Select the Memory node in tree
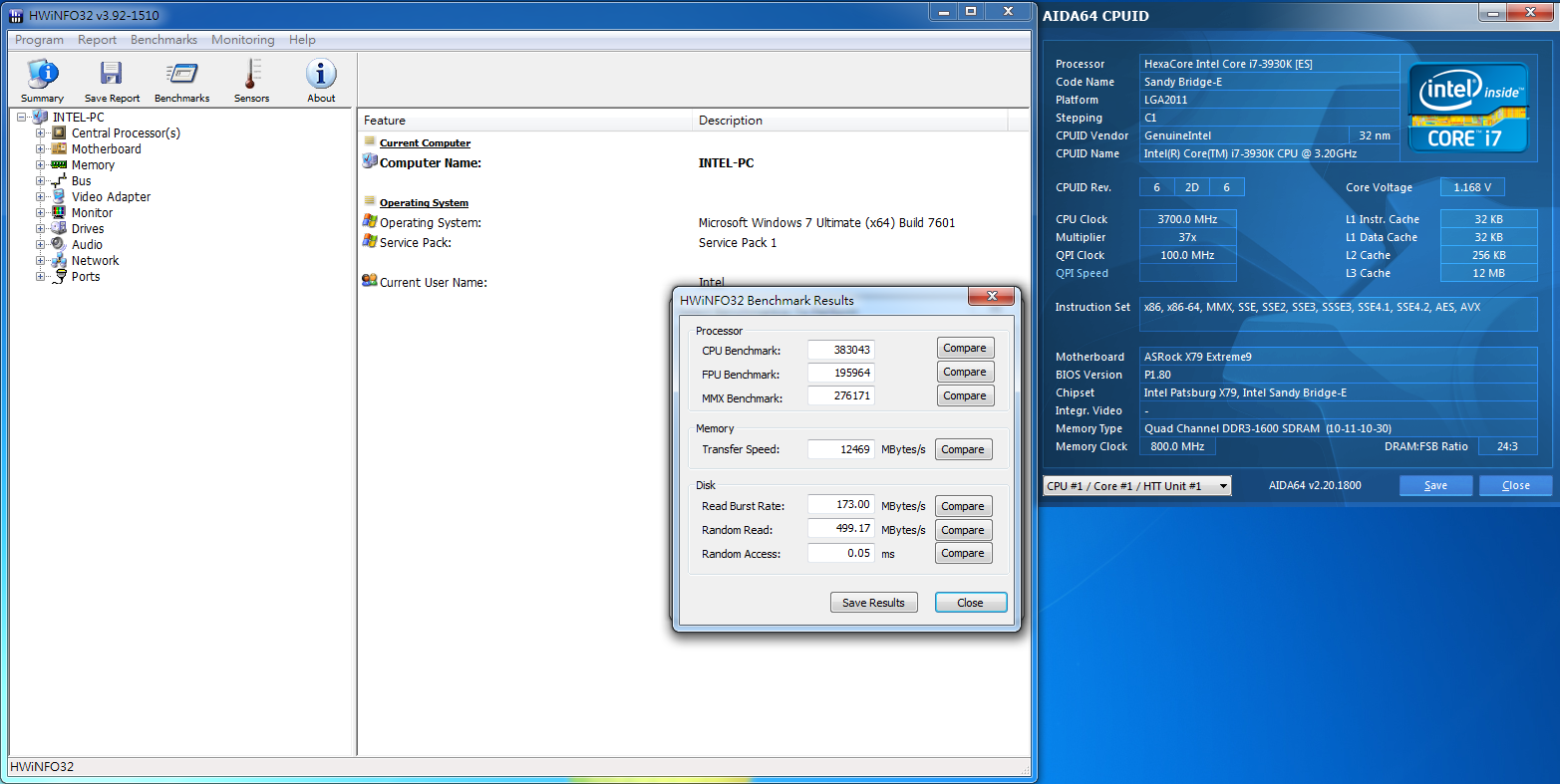The height and width of the screenshot is (784, 1560). tap(93, 164)
